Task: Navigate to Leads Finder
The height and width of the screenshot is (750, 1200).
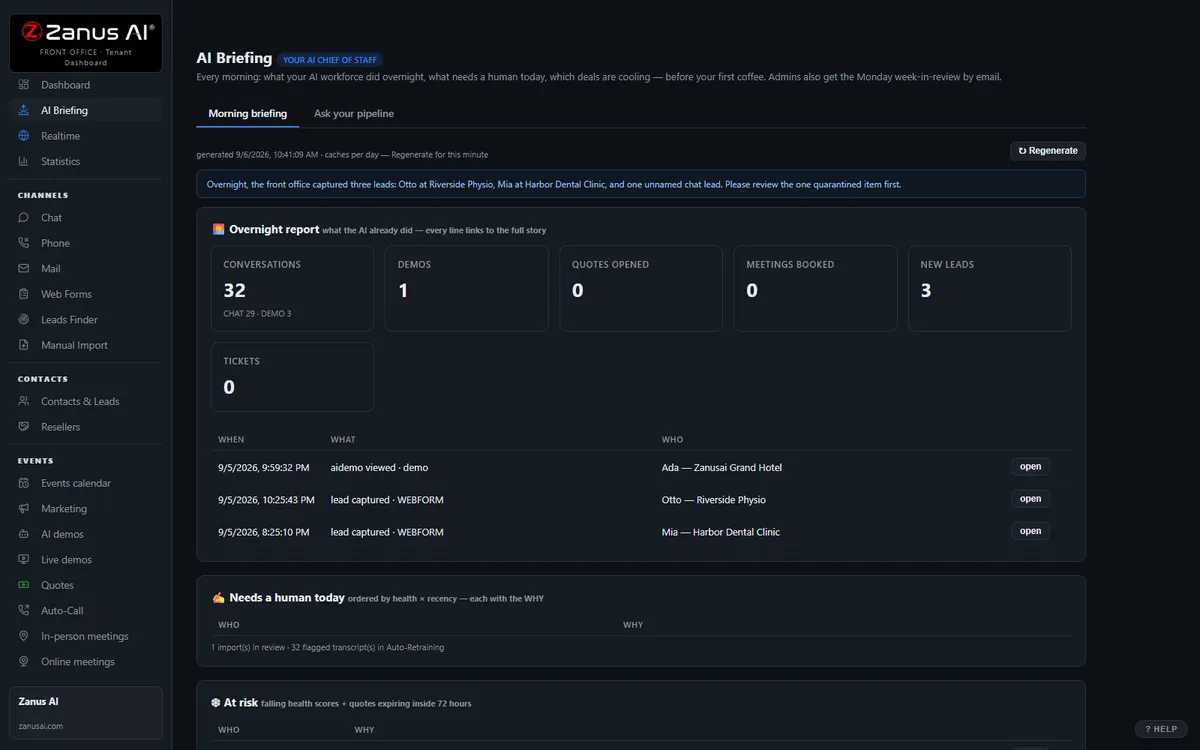Action: (86, 319)
